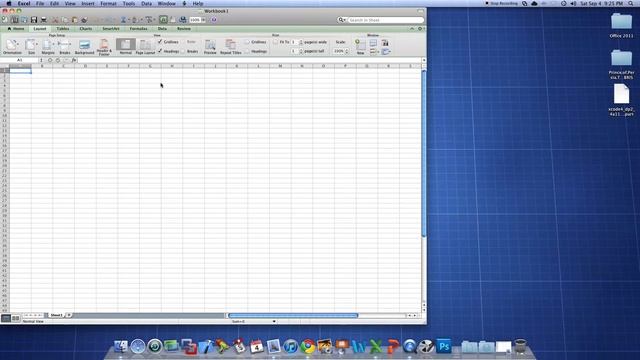
Task: Open Google Chrome from the dock
Action: (x=308, y=346)
